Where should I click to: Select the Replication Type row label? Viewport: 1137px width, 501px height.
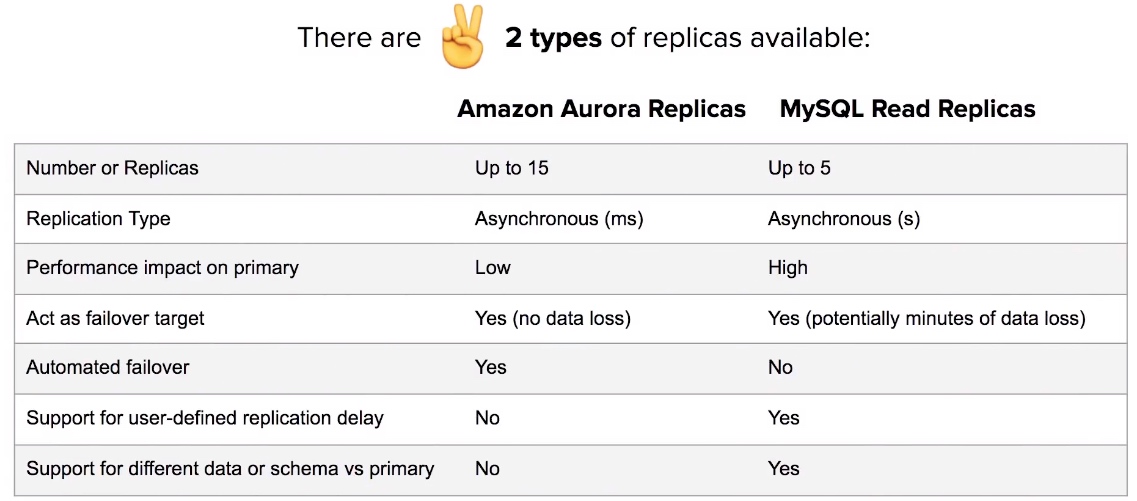[x=99, y=218]
